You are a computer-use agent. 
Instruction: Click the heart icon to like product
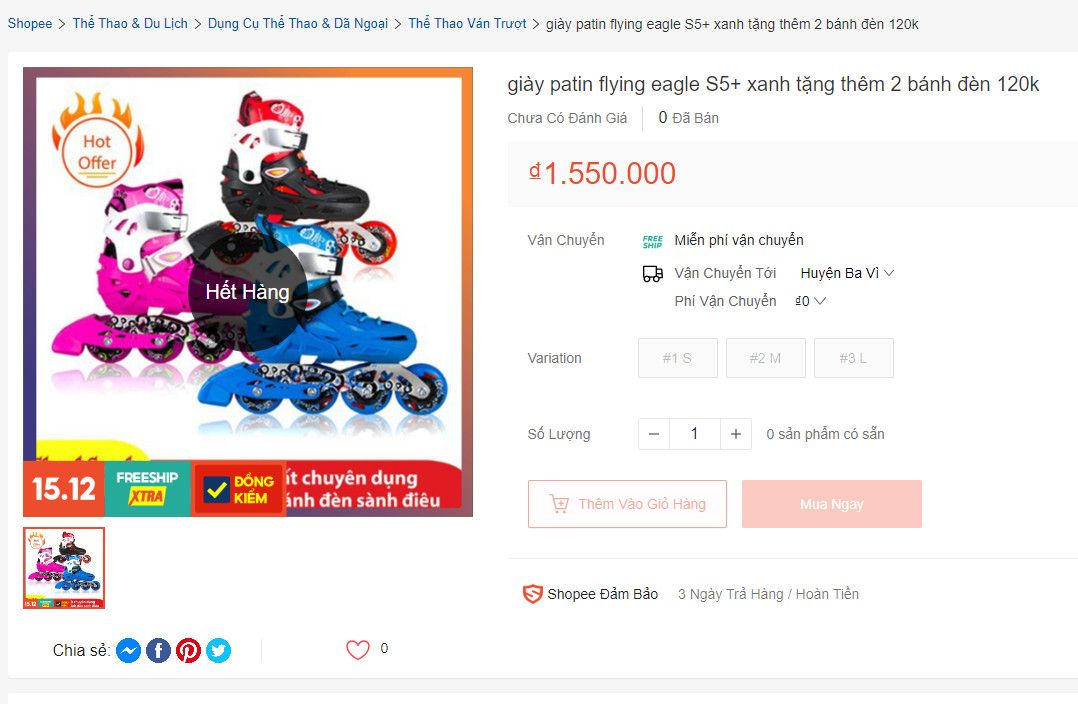pyautogui.click(x=358, y=649)
